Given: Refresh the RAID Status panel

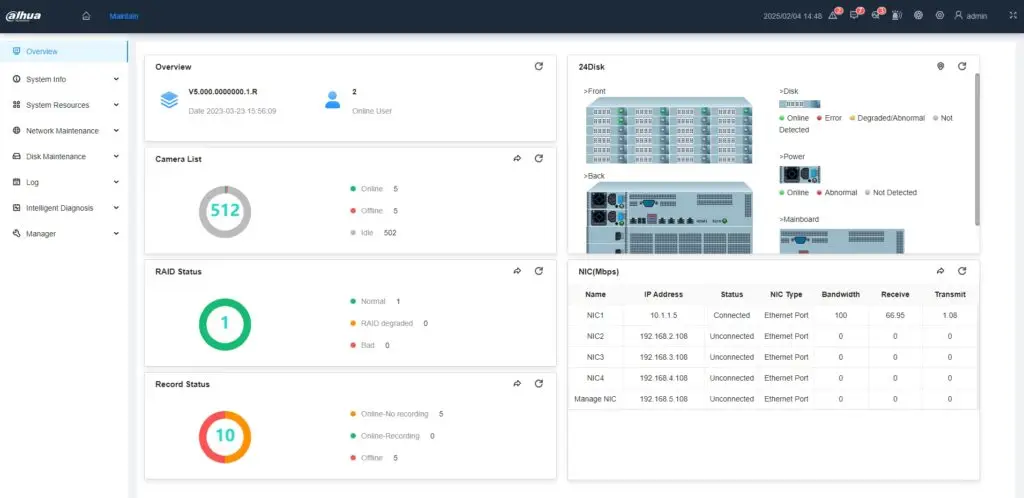Looking at the screenshot, I should pyautogui.click(x=539, y=271).
